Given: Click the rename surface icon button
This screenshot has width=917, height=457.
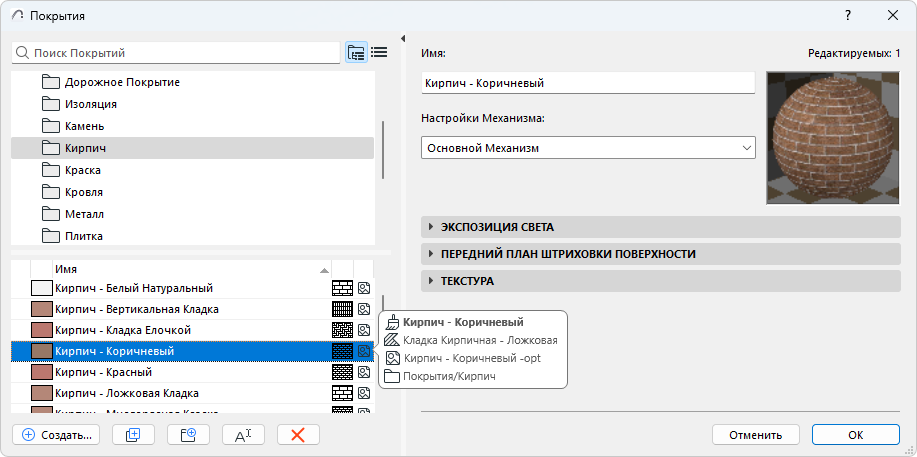Looking at the screenshot, I should click(243, 435).
